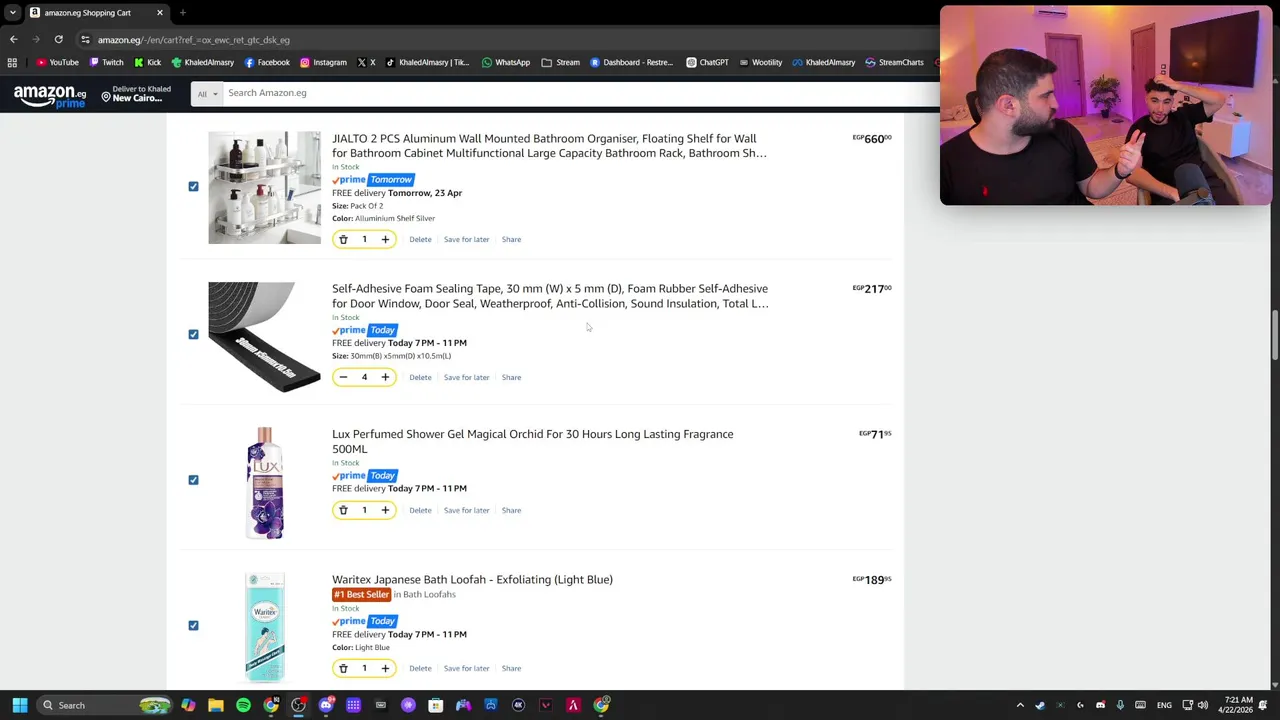The width and height of the screenshot is (1280, 720).
Task: Open the KhaledAlmasry TikTok bookmark
Action: pyautogui.click(x=426, y=62)
